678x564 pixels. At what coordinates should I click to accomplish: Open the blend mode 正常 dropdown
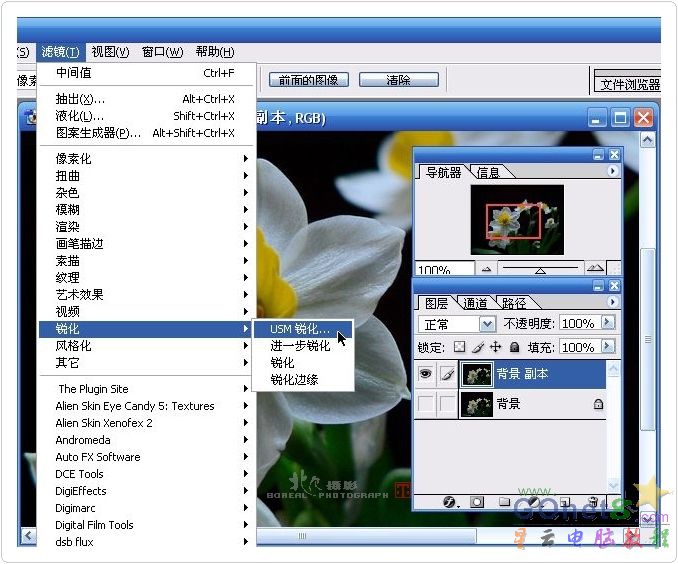487,324
